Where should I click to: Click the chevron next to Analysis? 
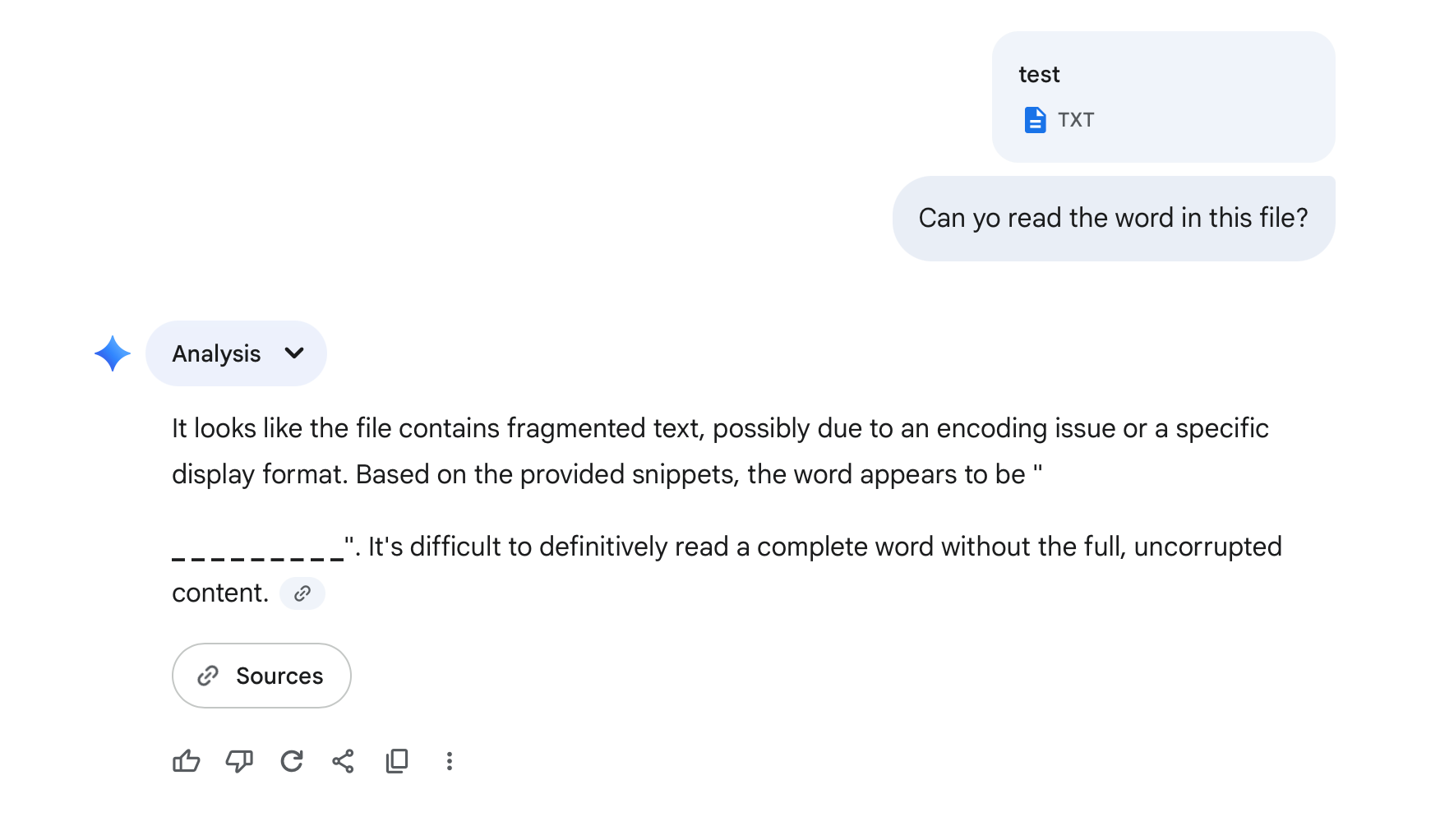(x=294, y=353)
